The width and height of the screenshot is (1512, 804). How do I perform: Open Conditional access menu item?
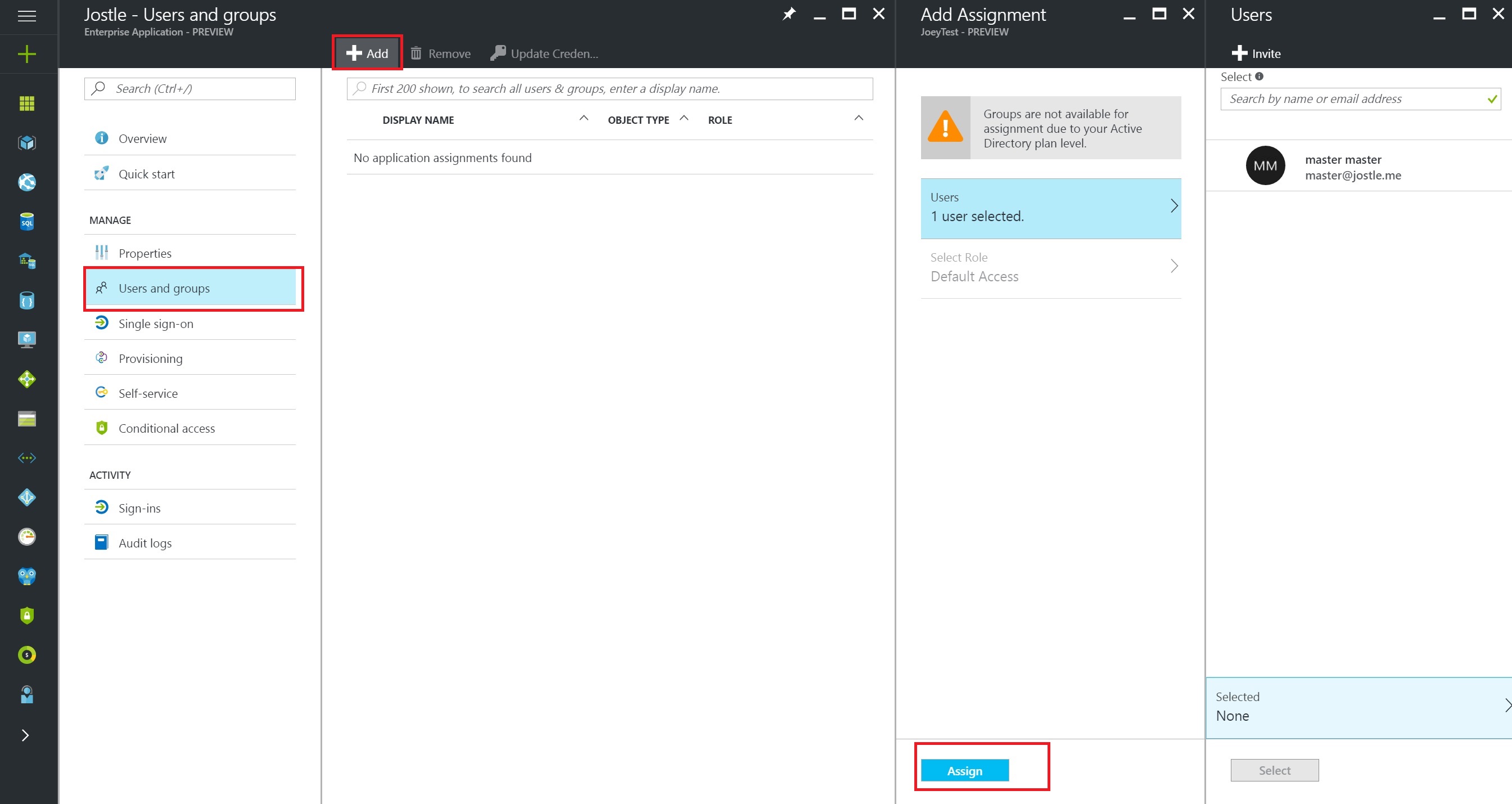point(190,428)
